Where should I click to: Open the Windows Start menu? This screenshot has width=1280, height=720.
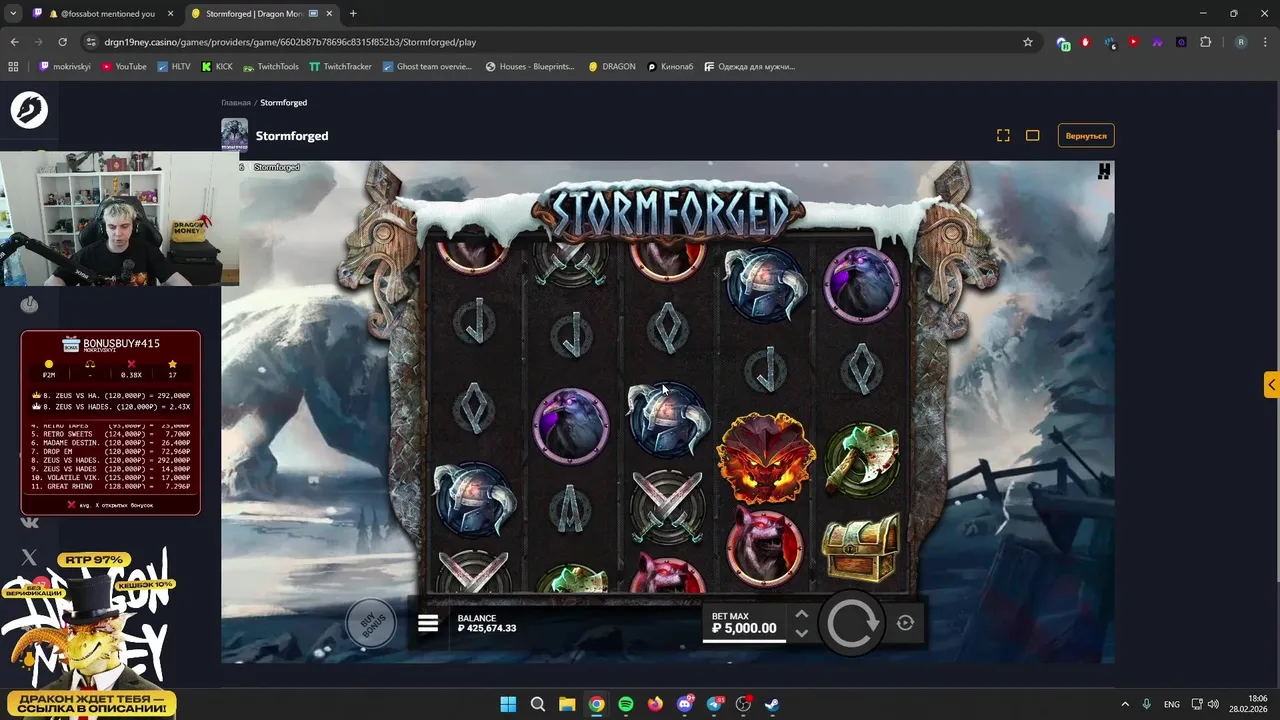(x=508, y=704)
